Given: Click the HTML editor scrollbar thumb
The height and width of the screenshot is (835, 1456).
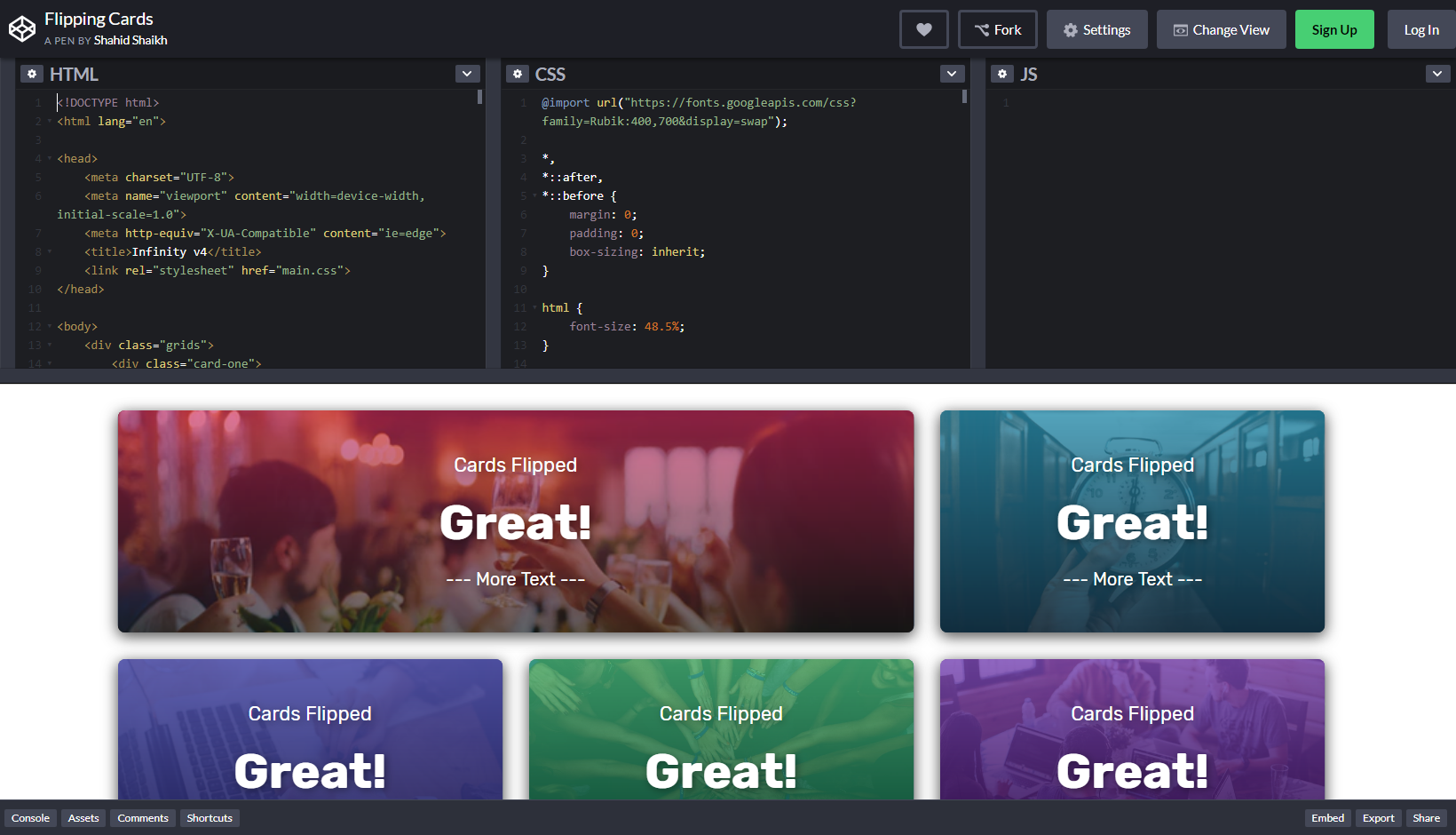Looking at the screenshot, I should click(479, 97).
